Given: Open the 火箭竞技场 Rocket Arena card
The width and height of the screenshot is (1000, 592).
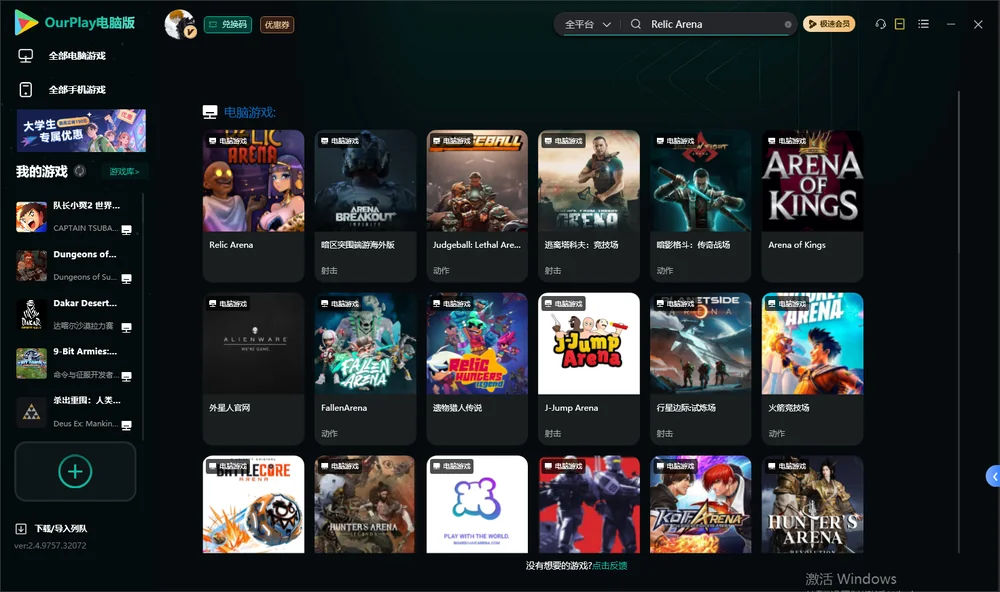Looking at the screenshot, I should (812, 369).
